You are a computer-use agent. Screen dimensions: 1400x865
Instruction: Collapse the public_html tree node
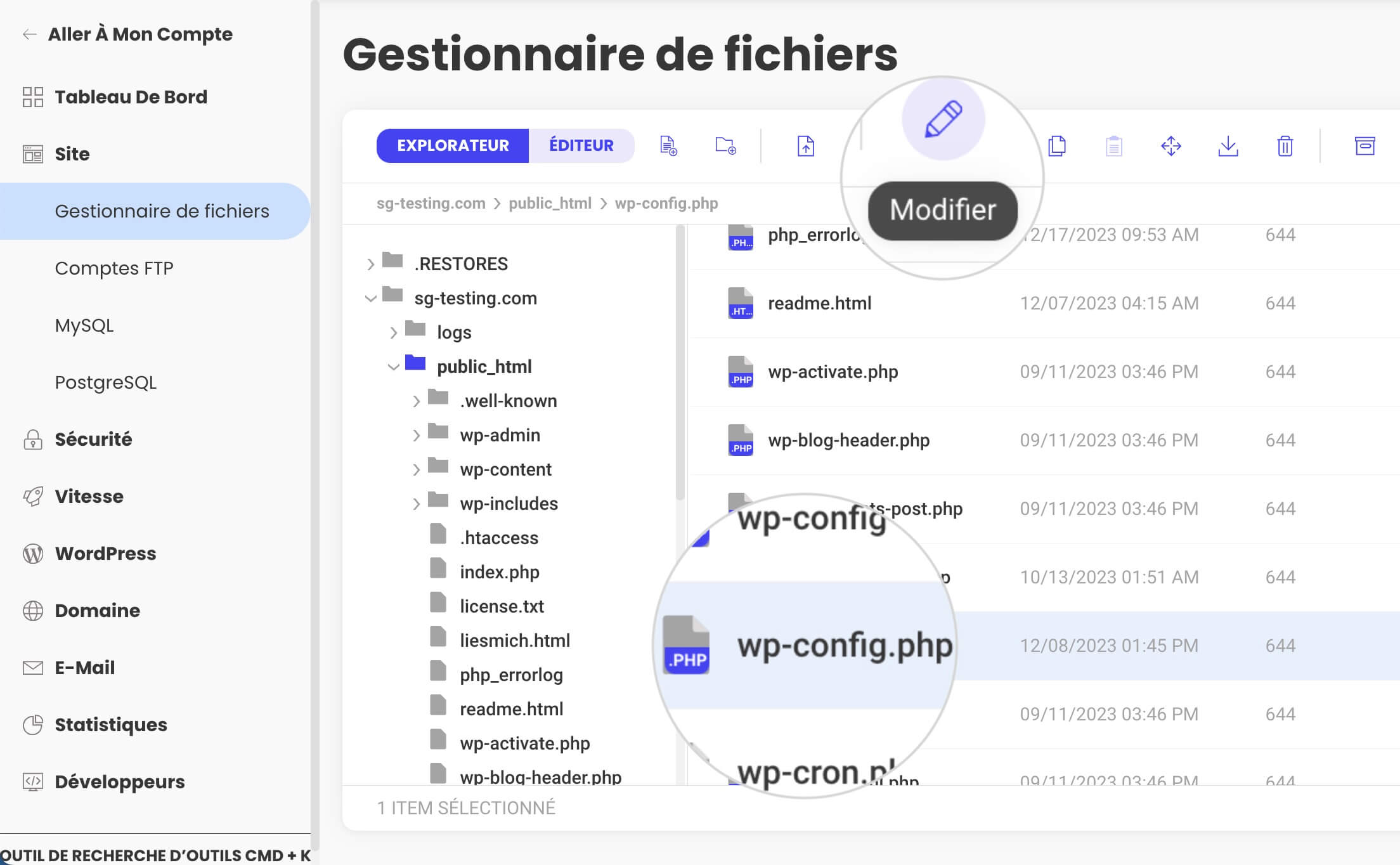click(393, 367)
